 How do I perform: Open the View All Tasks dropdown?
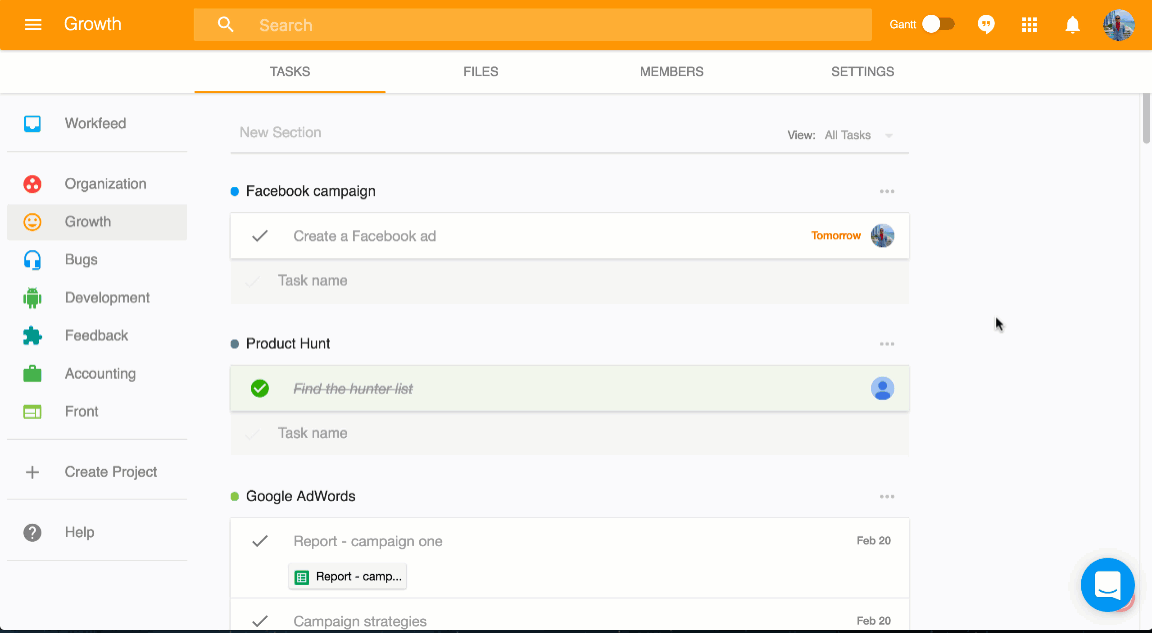858,135
